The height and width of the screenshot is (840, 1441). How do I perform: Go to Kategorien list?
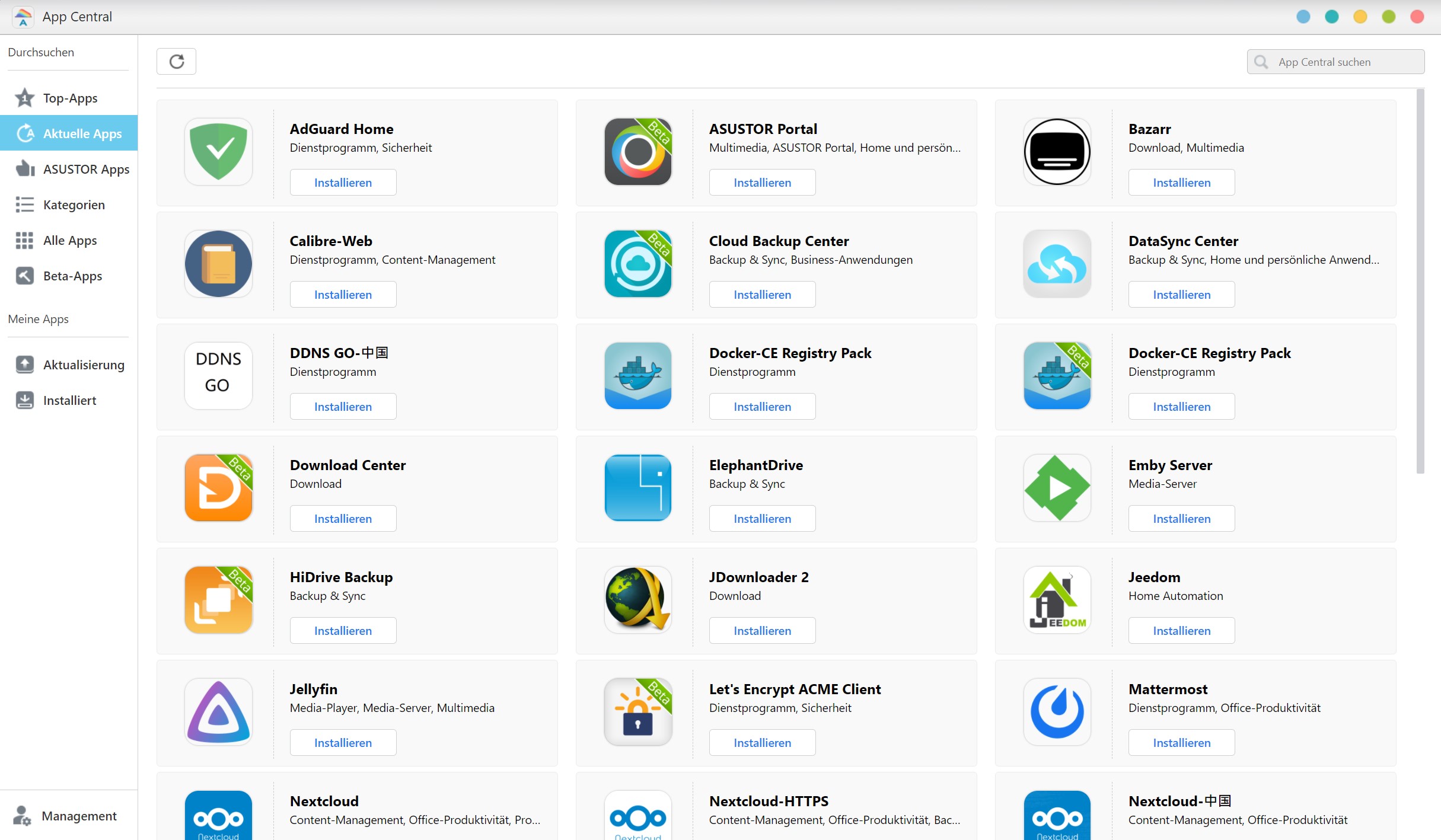(69, 205)
